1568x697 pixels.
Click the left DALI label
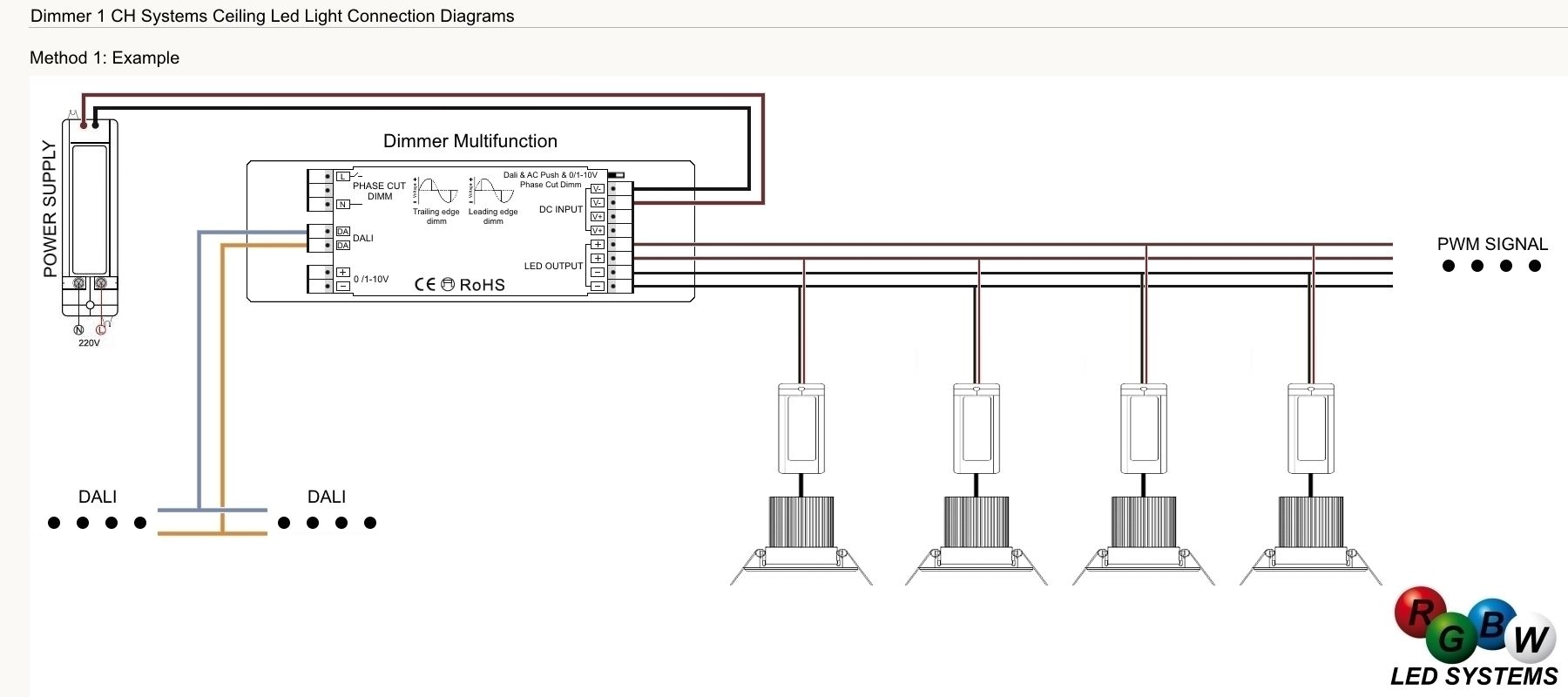coord(98,497)
